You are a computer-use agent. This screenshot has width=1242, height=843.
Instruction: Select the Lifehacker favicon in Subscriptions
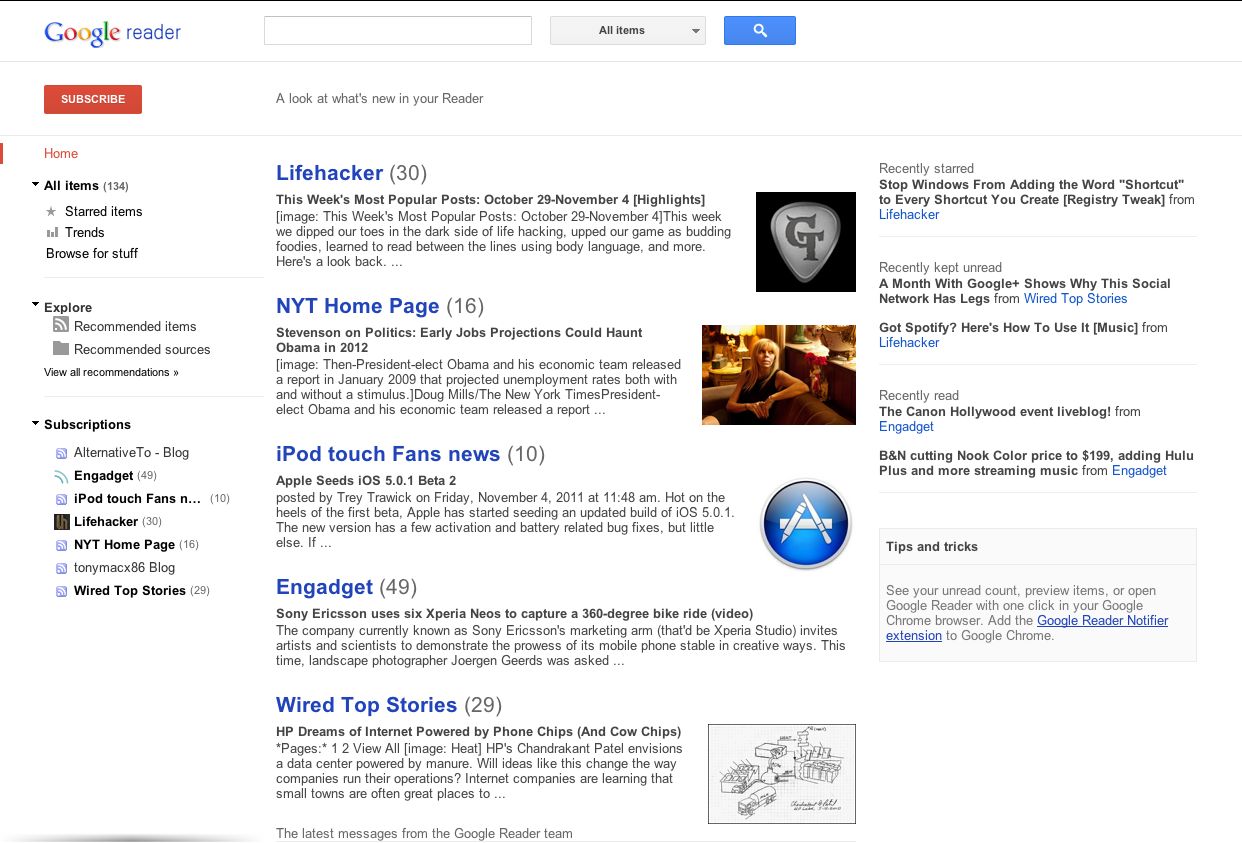pyautogui.click(x=61, y=521)
